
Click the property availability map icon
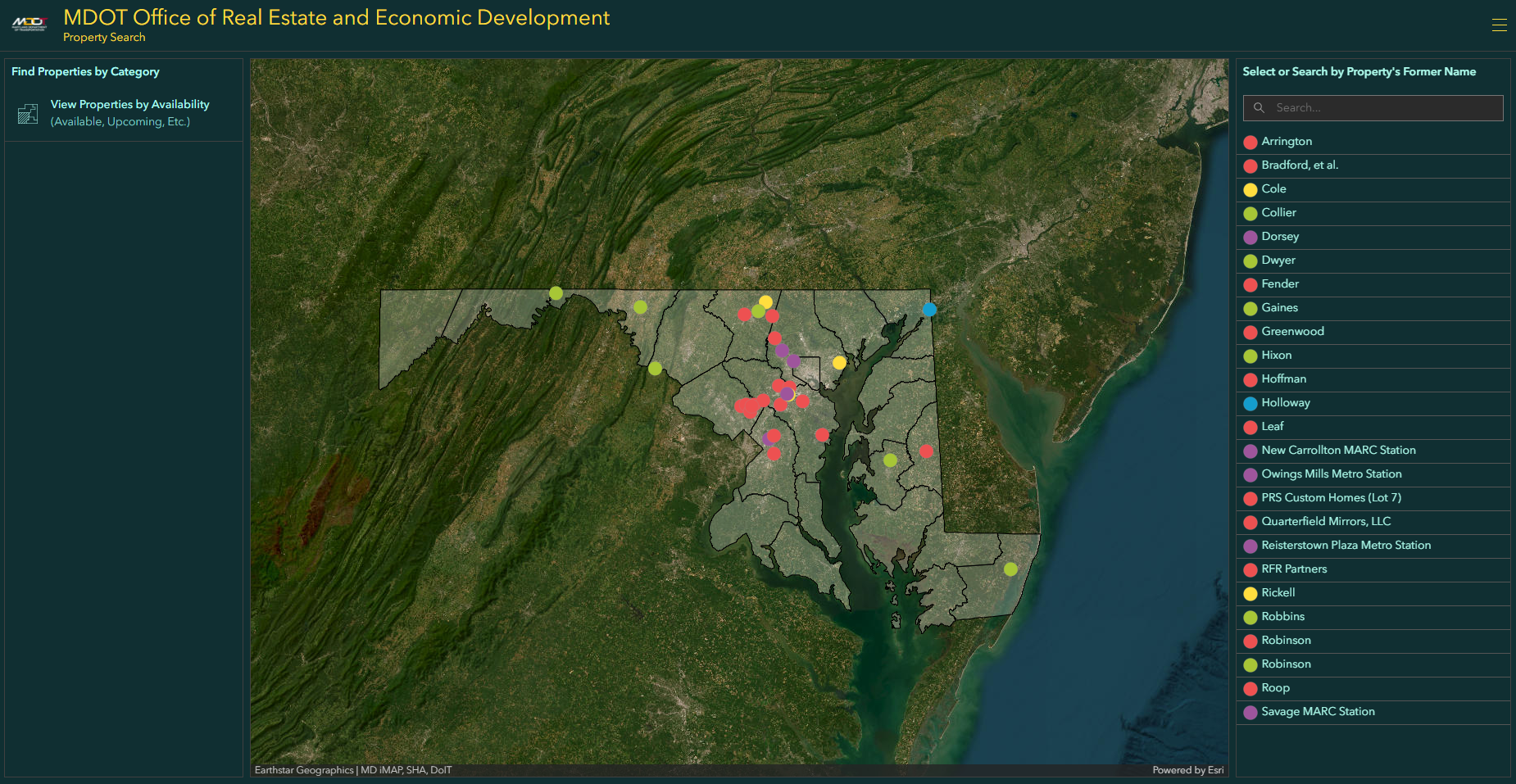click(28, 114)
